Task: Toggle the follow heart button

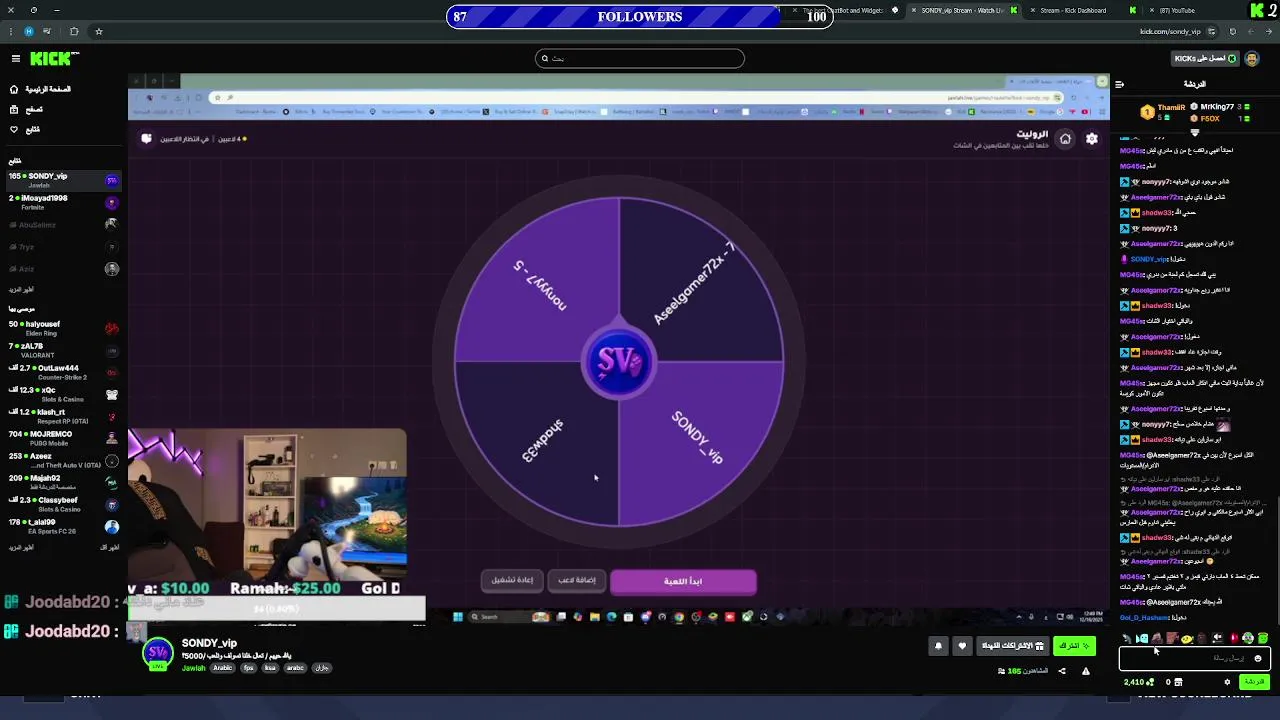Action: click(x=962, y=646)
